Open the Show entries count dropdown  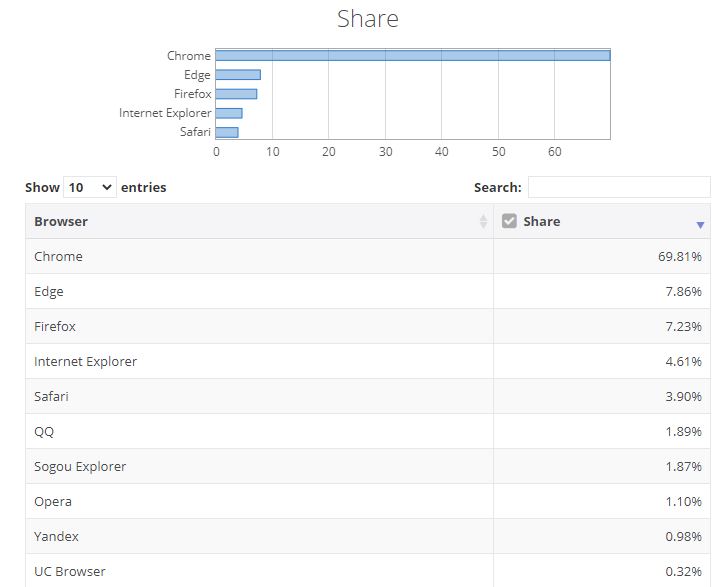89,187
